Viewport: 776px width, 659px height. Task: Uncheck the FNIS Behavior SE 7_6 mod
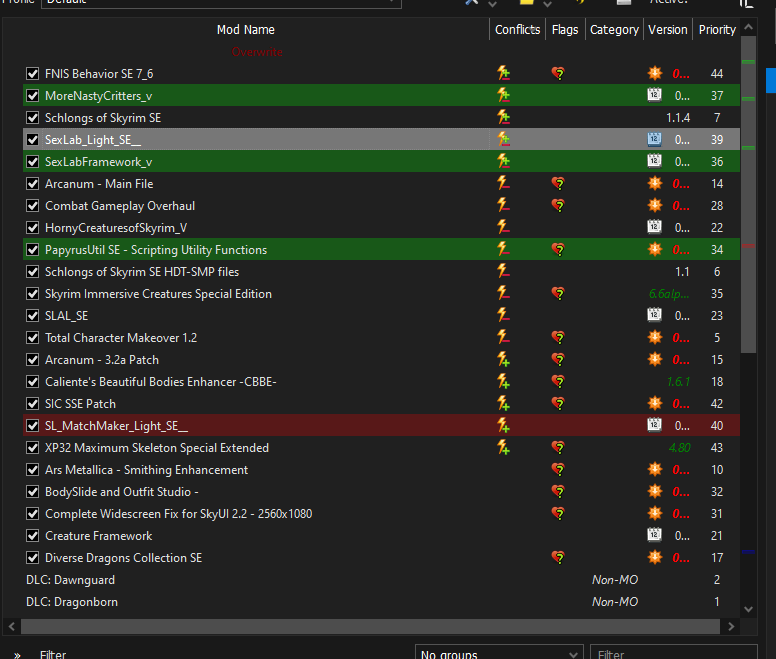(x=33, y=74)
